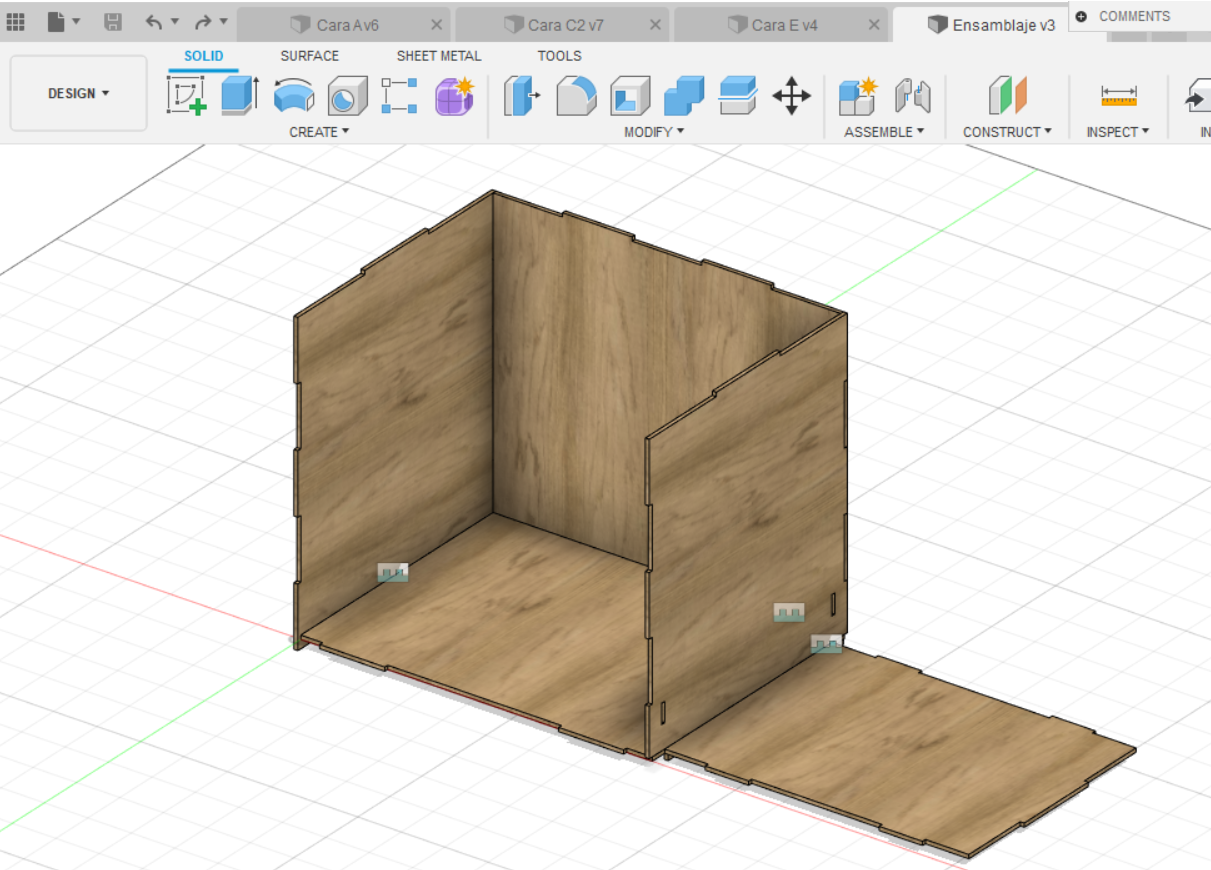
Task: Open the undo history dropdown arrow
Action: click(x=175, y=22)
